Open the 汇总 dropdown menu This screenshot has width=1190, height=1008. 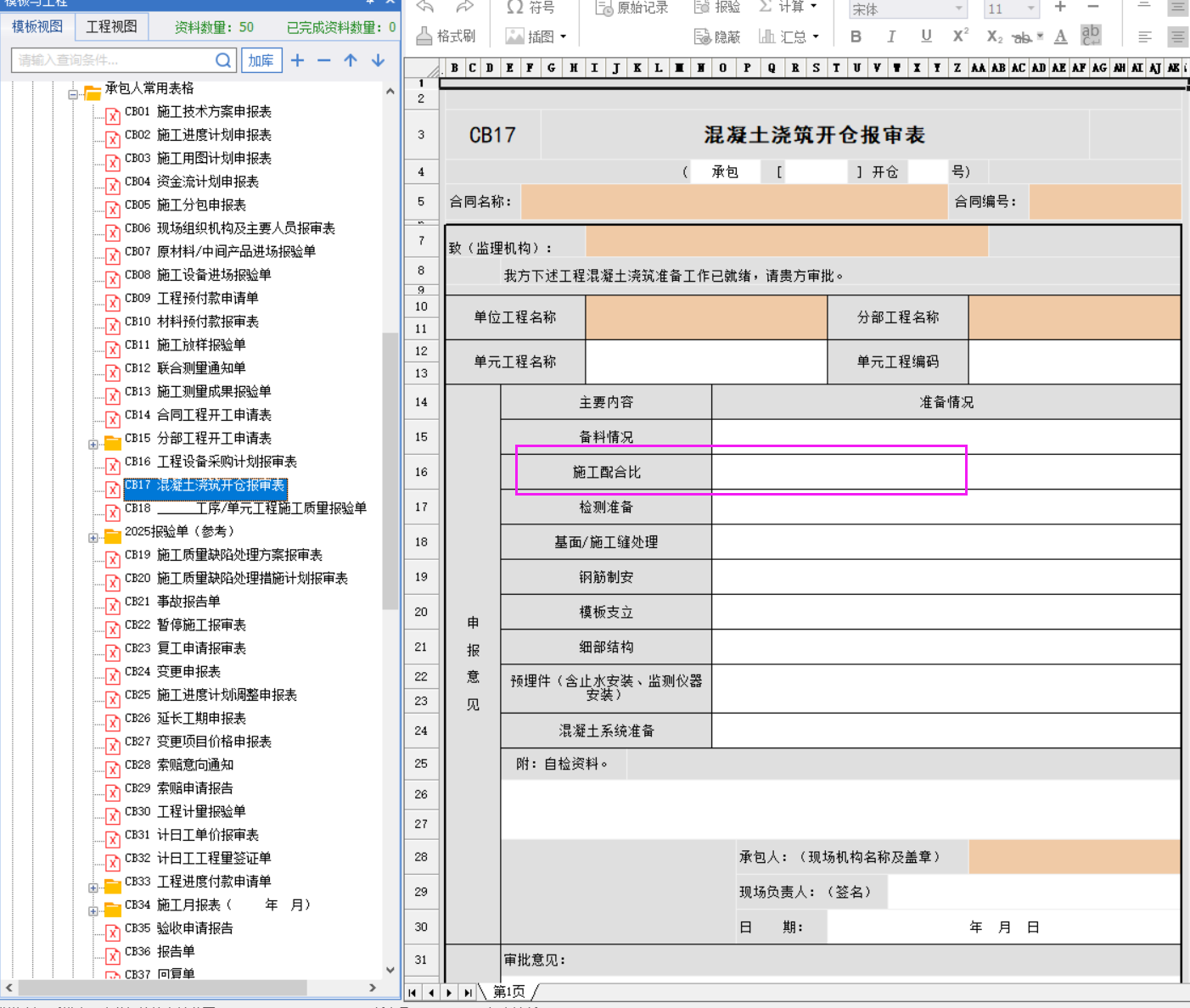coord(789,36)
